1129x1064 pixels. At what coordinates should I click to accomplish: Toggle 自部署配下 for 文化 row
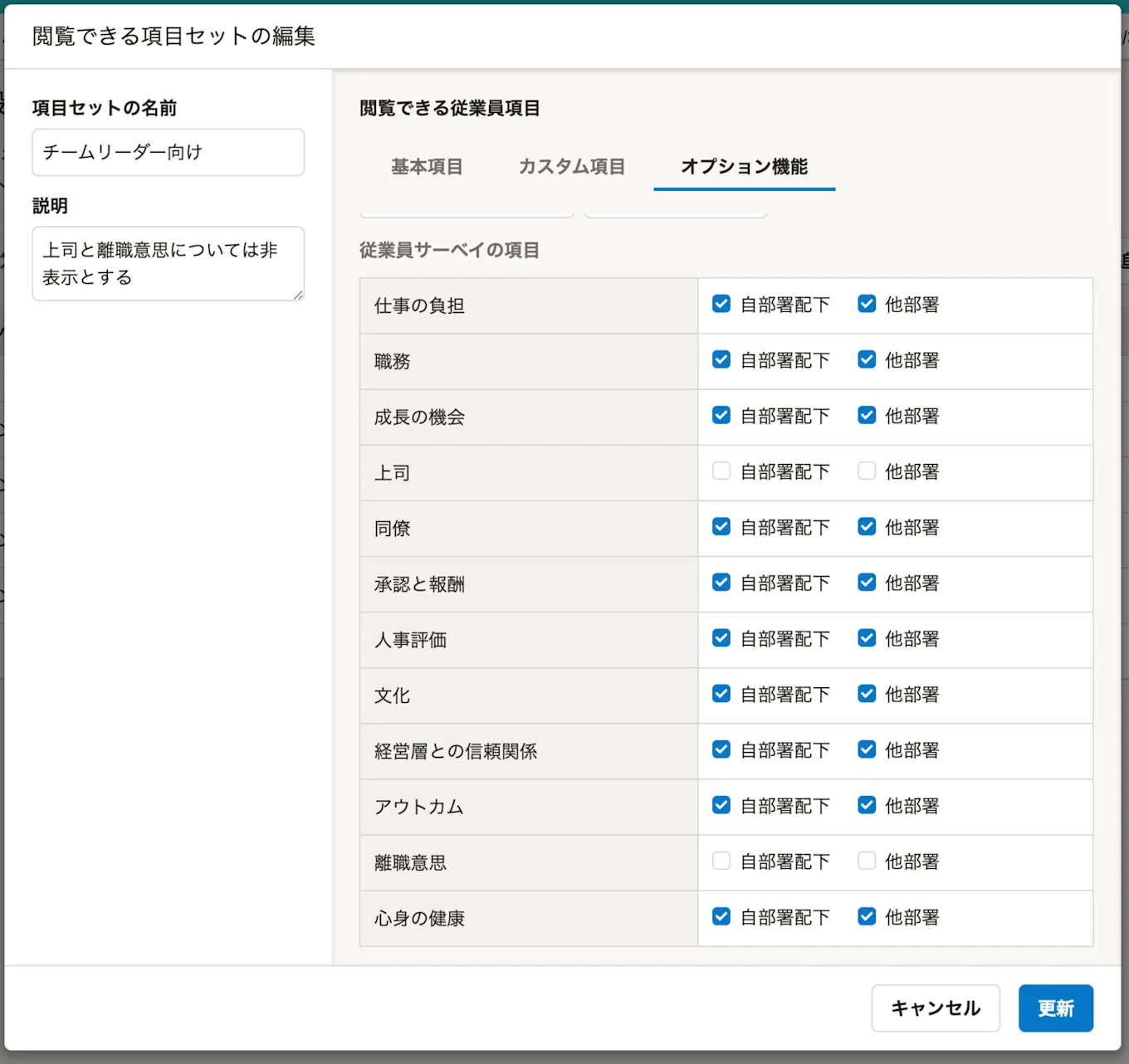pos(721,693)
